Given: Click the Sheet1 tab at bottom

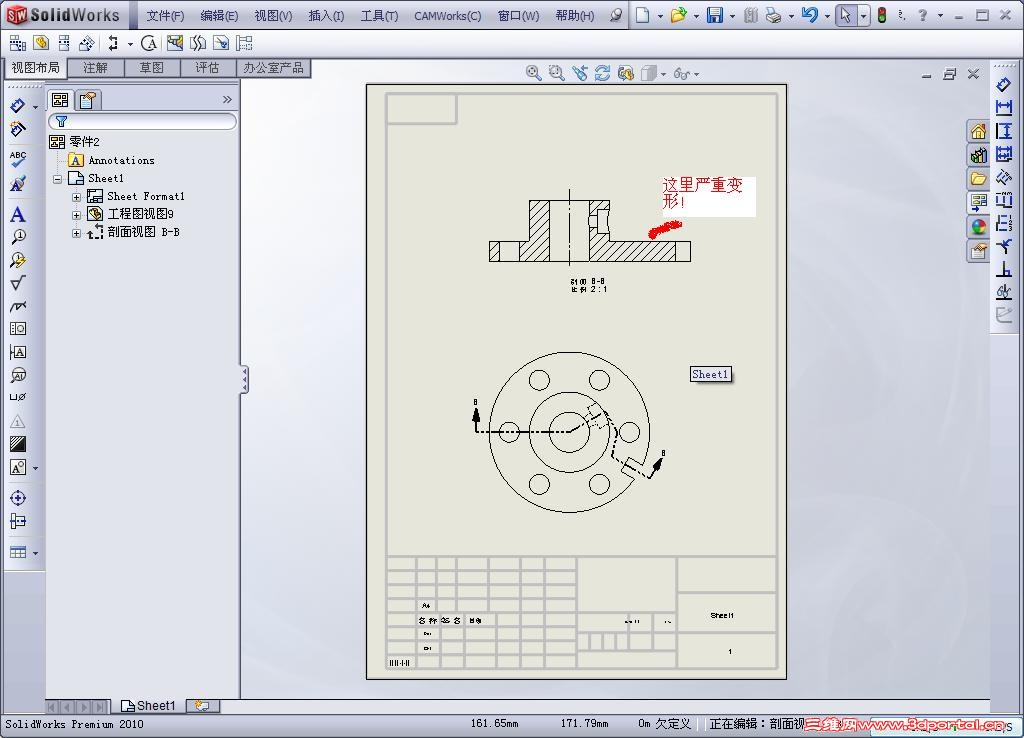Looking at the screenshot, I should (x=148, y=706).
